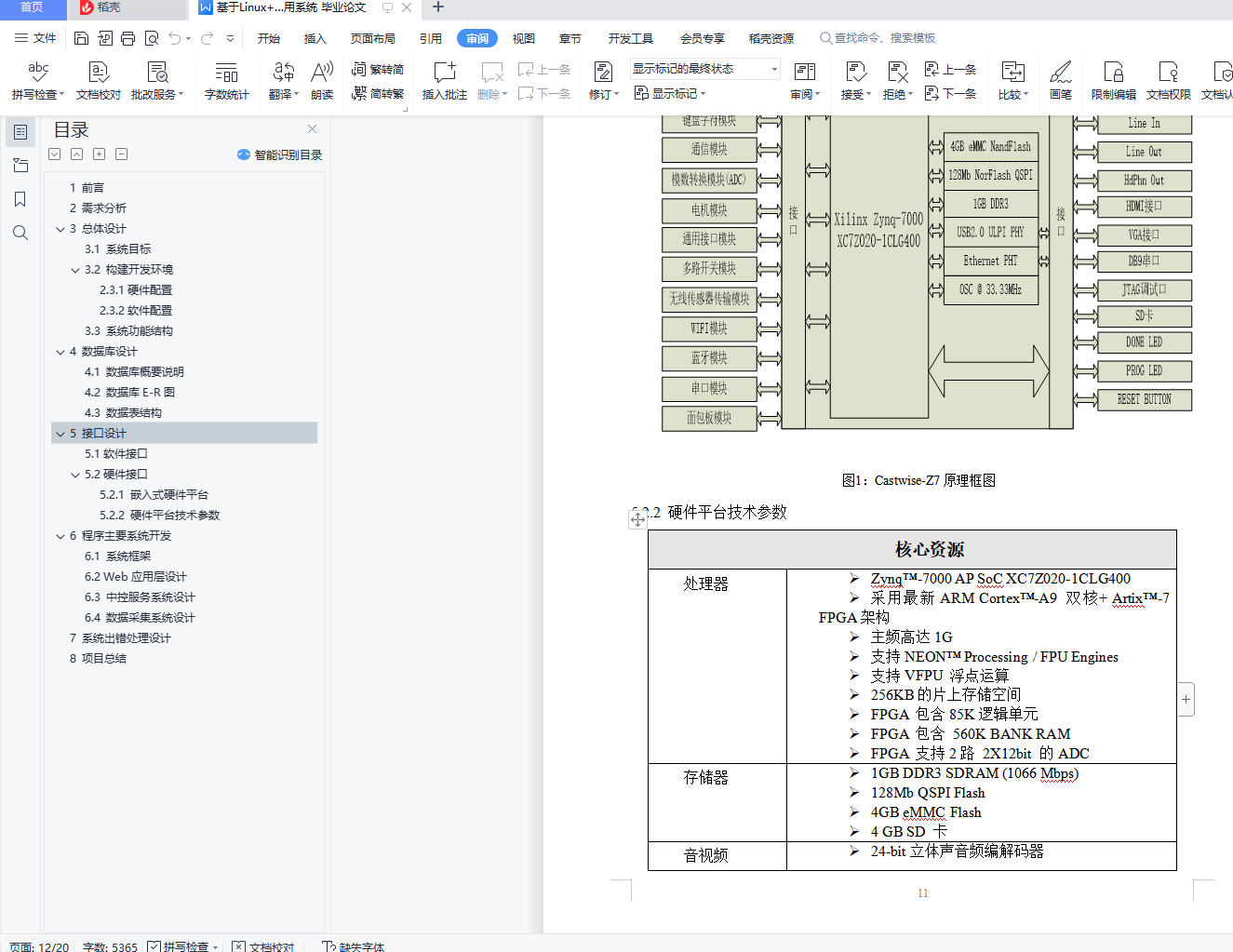
Task: Open the 拼写检查 spell check tool
Action: [x=38, y=81]
